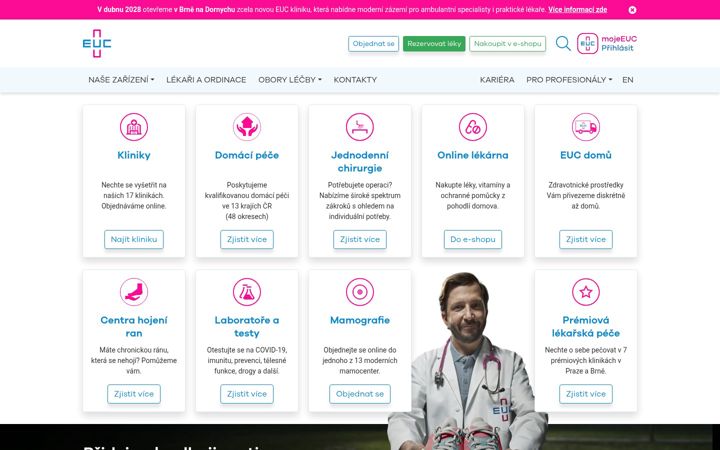
Task: Click Zjistit více under Laboratoře a testy
Action: [x=247, y=394]
